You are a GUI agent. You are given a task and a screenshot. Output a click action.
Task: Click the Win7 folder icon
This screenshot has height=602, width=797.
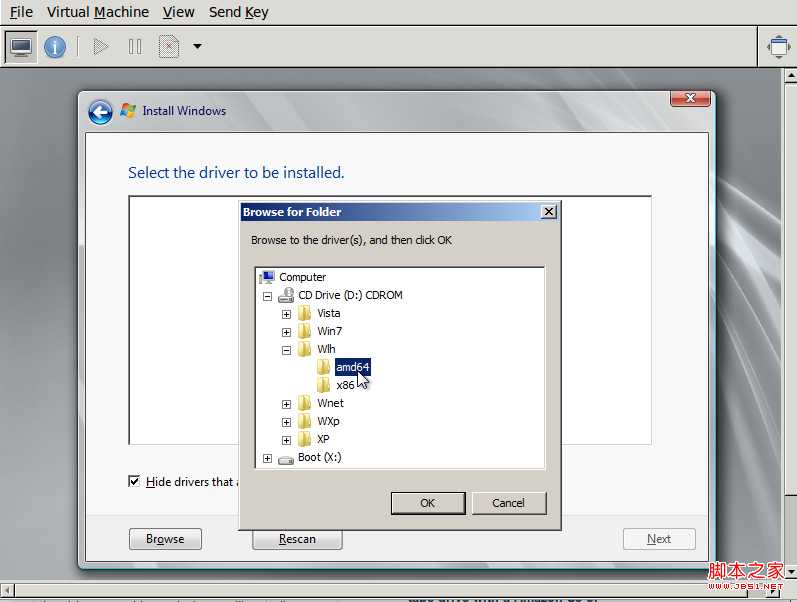point(304,332)
